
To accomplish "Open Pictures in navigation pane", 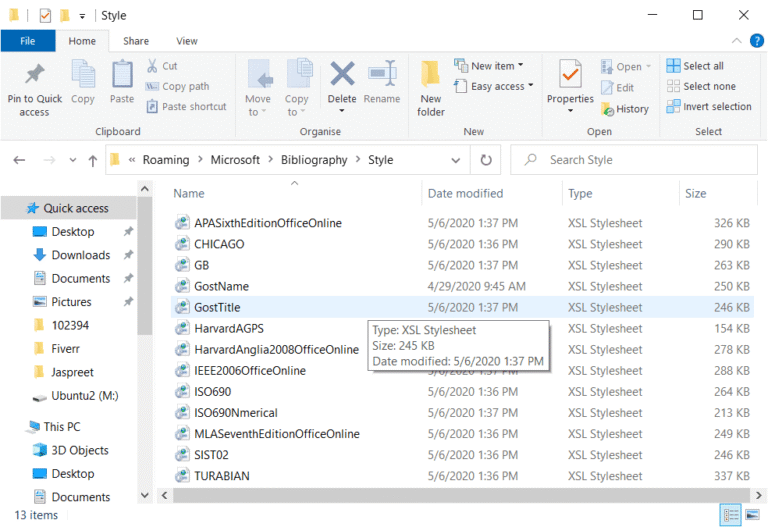I will 72,302.
